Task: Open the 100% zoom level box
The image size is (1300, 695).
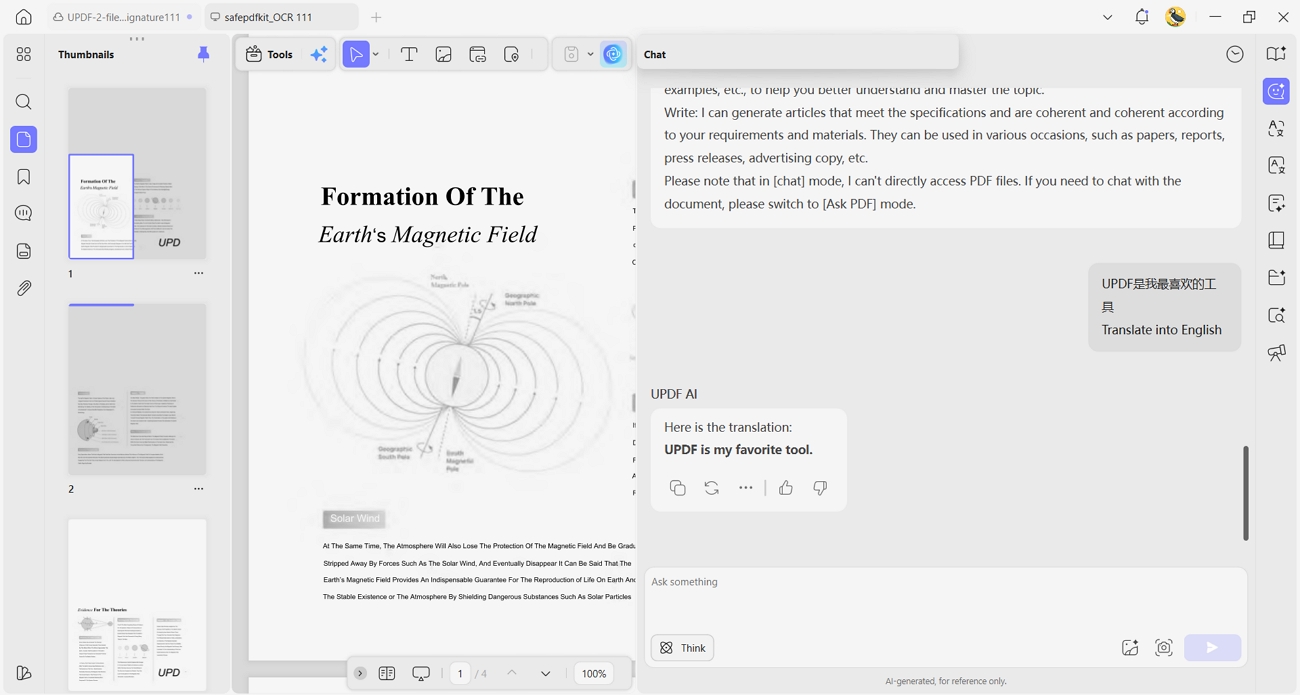Action: pos(594,673)
